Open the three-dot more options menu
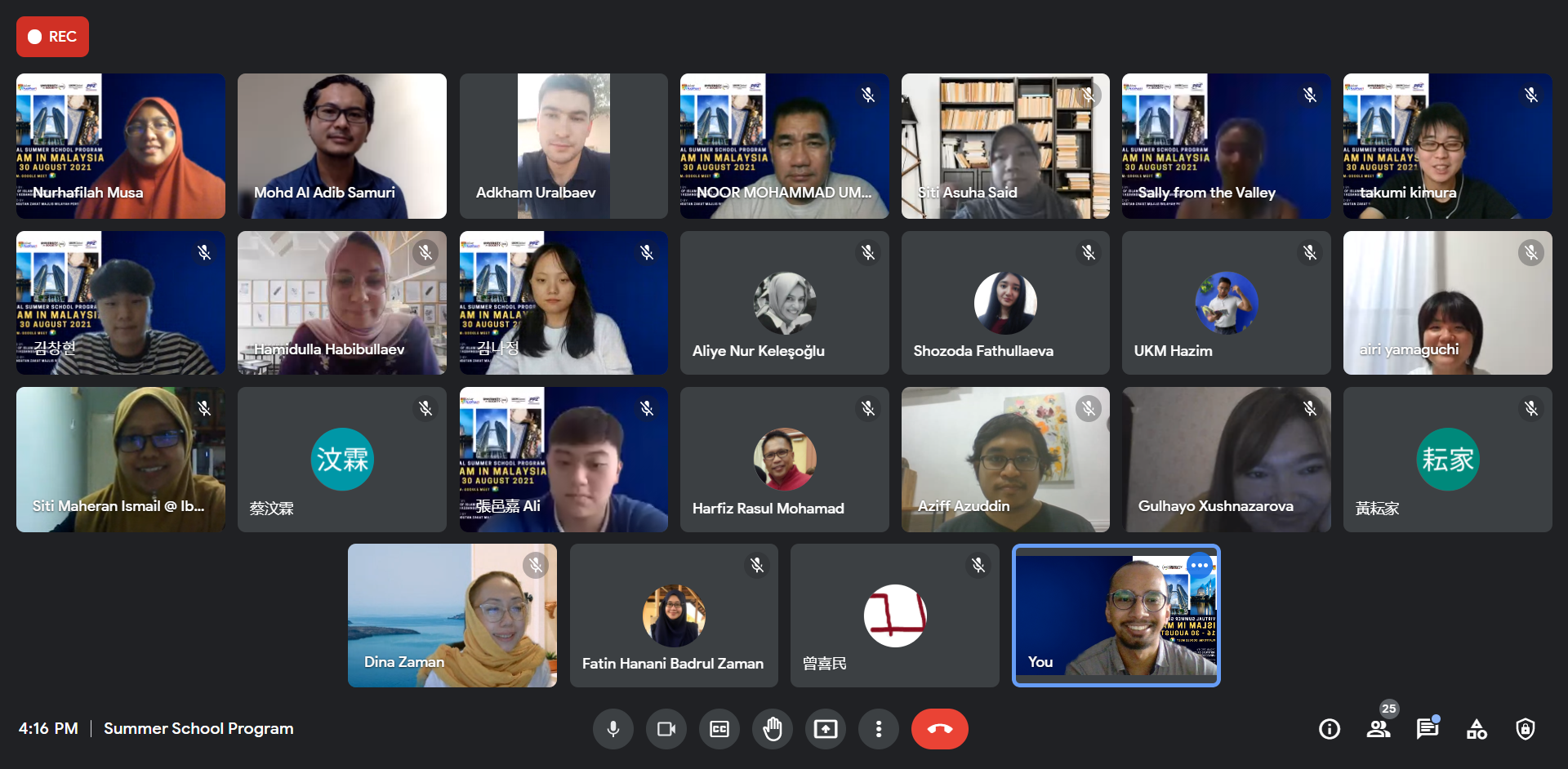The image size is (1568, 769). pyautogui.click(x=879, y=729)
